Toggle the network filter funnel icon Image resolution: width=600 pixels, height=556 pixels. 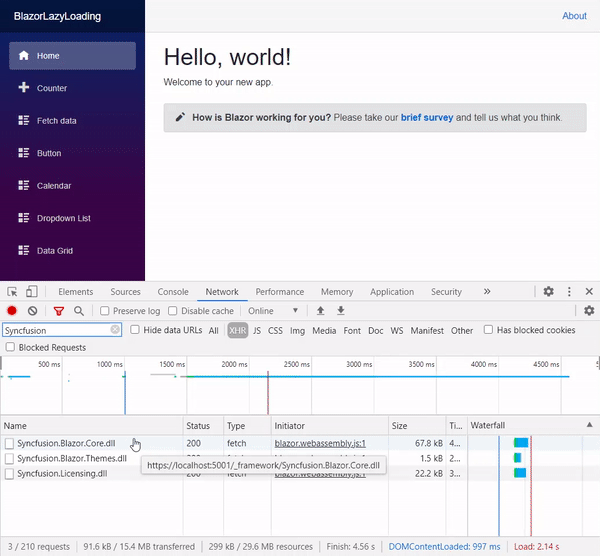coord(59,311)
